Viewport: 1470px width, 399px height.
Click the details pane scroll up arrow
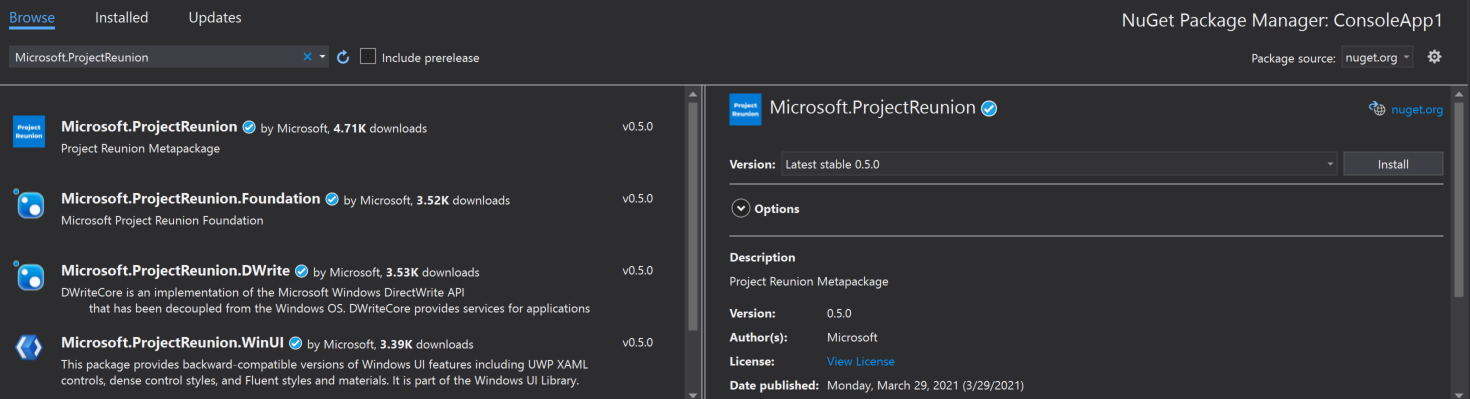[1459, 93]
